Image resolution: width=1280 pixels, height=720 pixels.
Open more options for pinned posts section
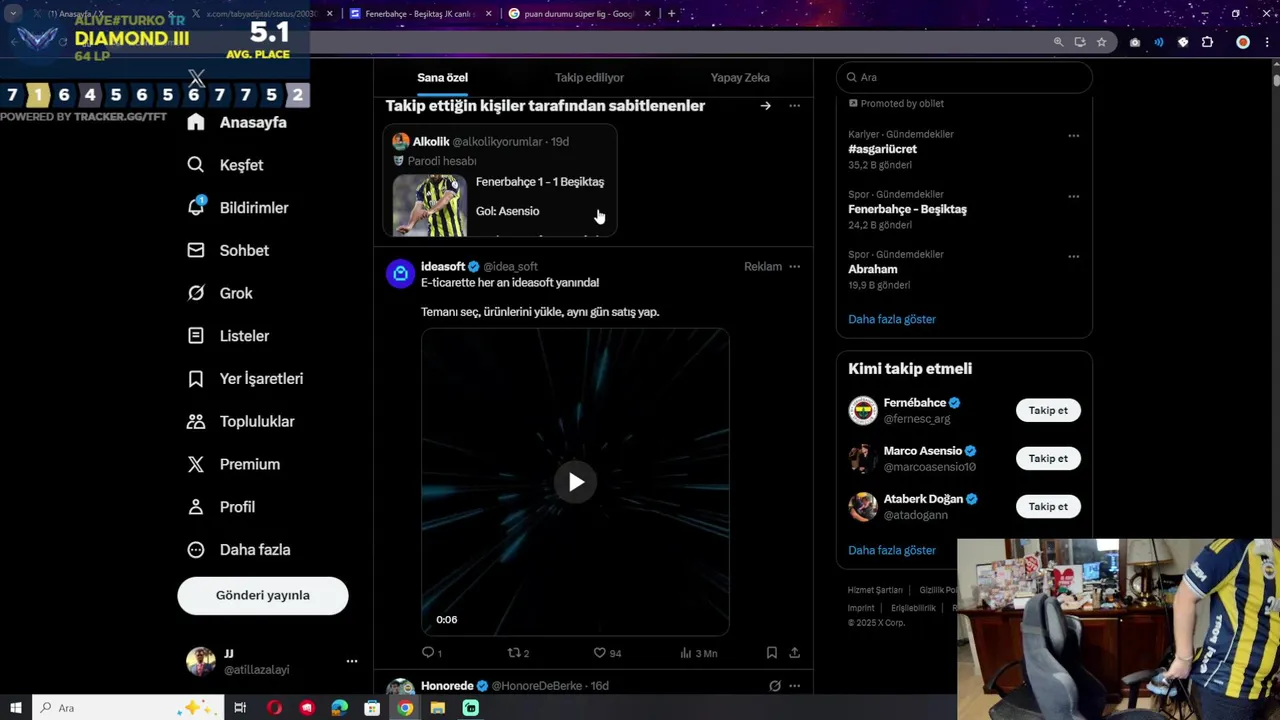(795, 106)
